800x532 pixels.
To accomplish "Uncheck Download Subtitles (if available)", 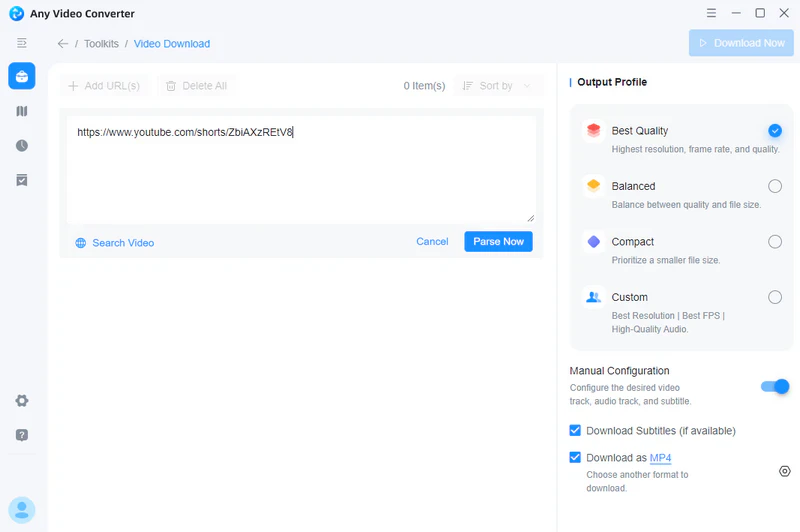I will click(x=575, y=430).
